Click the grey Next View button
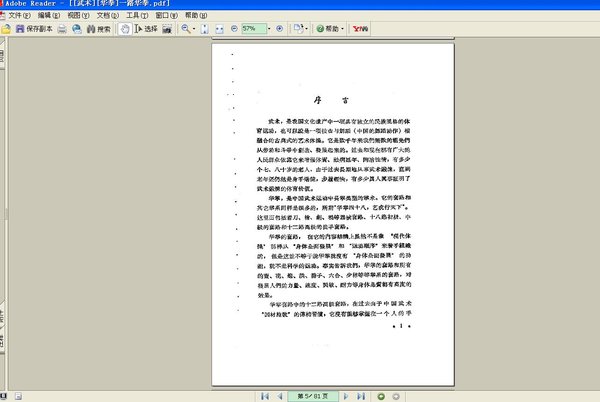Image resolution: width=600 pixels, height=402 pixels. click(396, 397)
